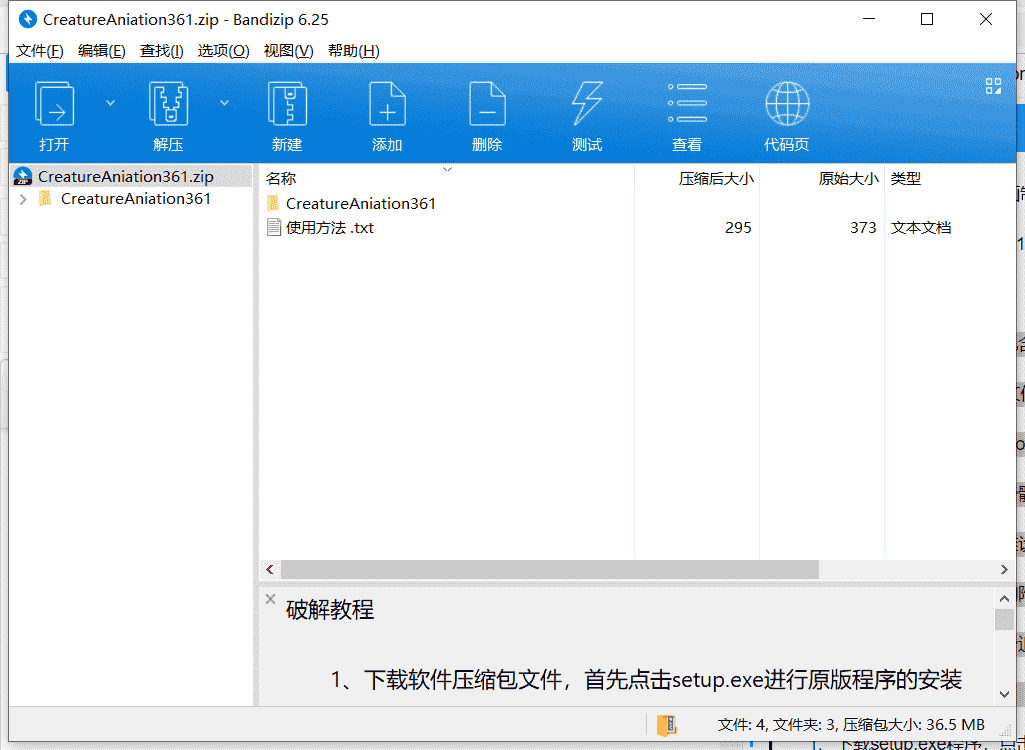This screenshot has width=1025, height=750.
Task: Click the sort chevron above the 名称 column
Action: pos(447,169)
